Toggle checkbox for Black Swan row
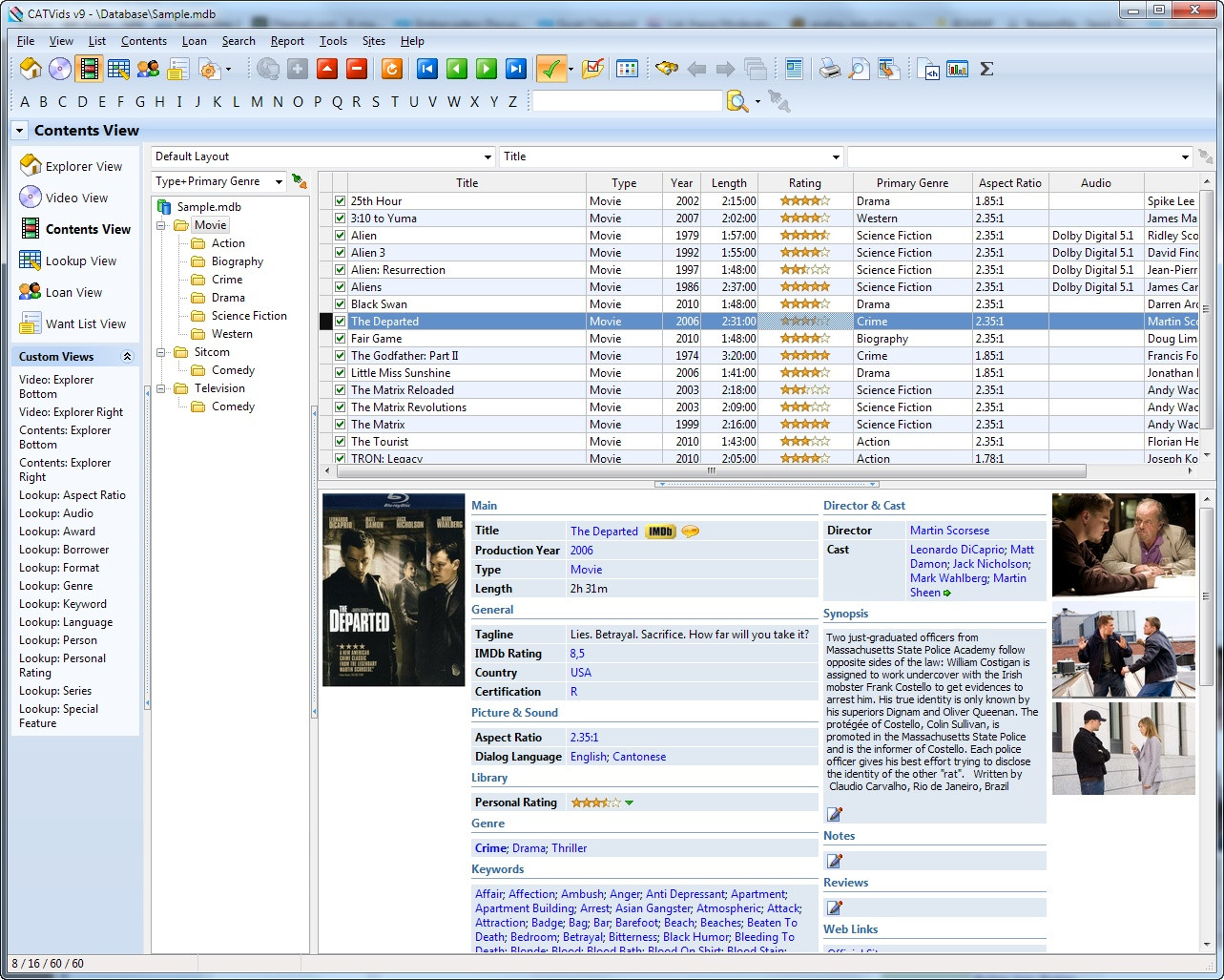Viewport: 1224px width, 980px height. click(x=340, y=304)
